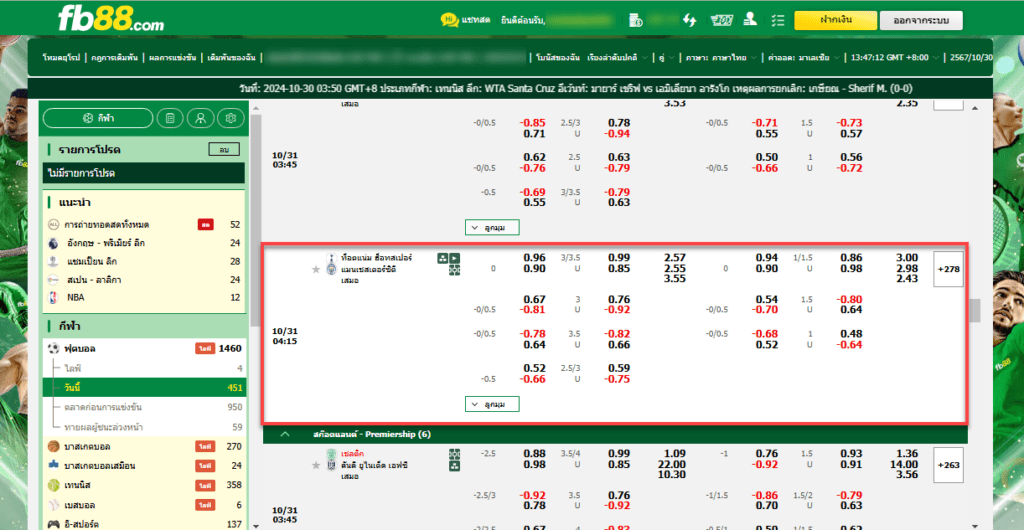
Task: Click the fb88.com logo
Action: [111, 20]
